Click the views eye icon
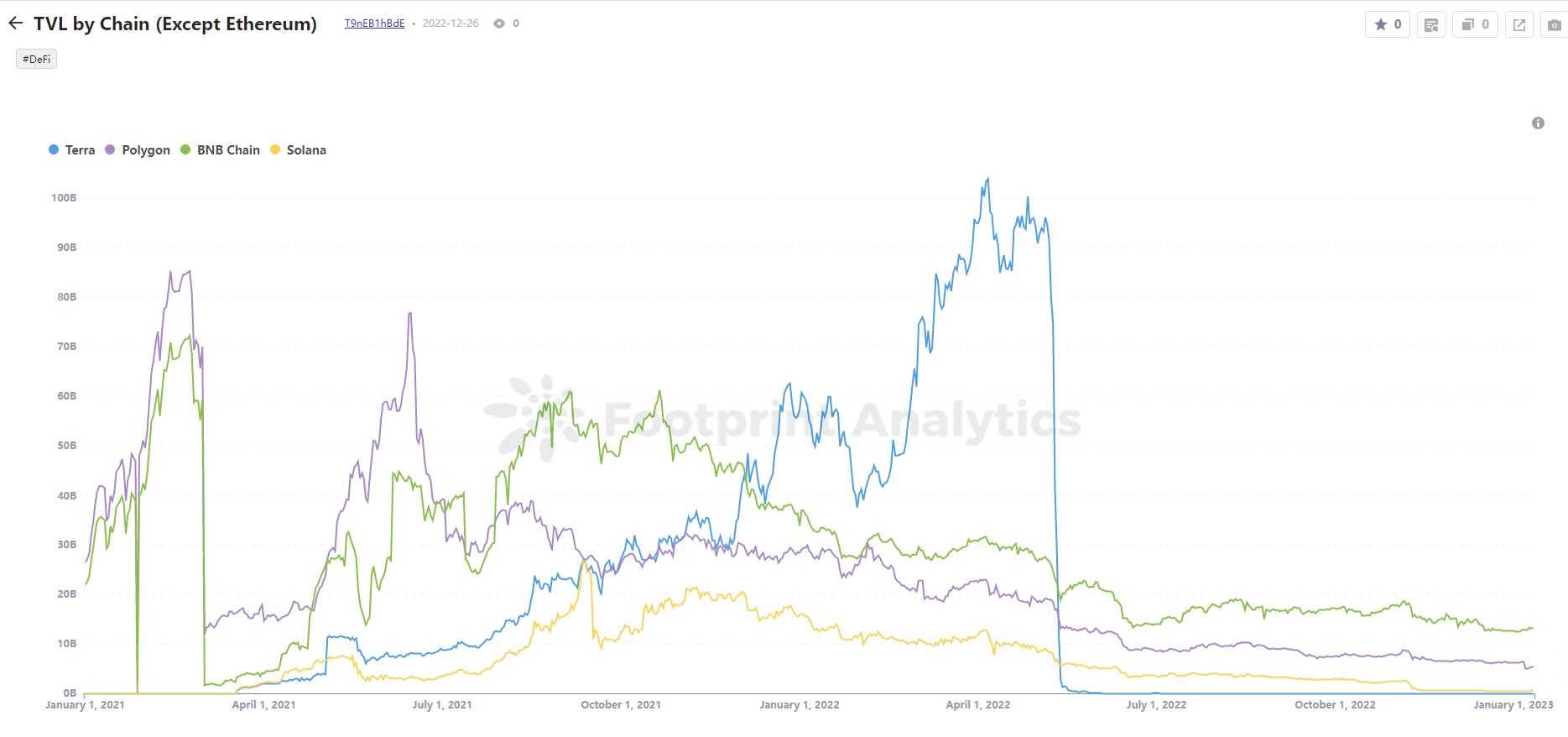1568x737 pixels. tap(499, 24)
